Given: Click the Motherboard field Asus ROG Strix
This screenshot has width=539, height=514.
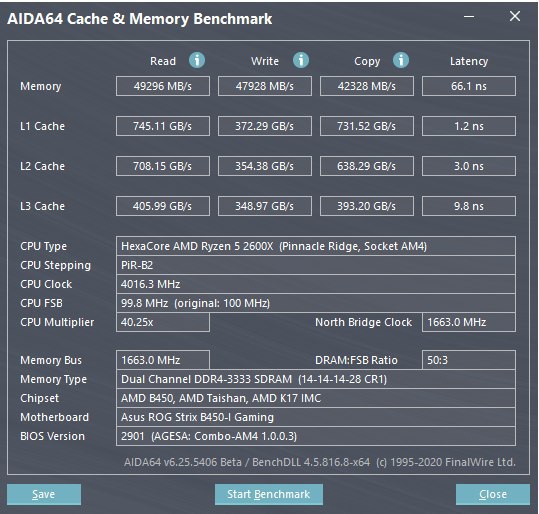Looking at the screenshot, I should point(316,417).
